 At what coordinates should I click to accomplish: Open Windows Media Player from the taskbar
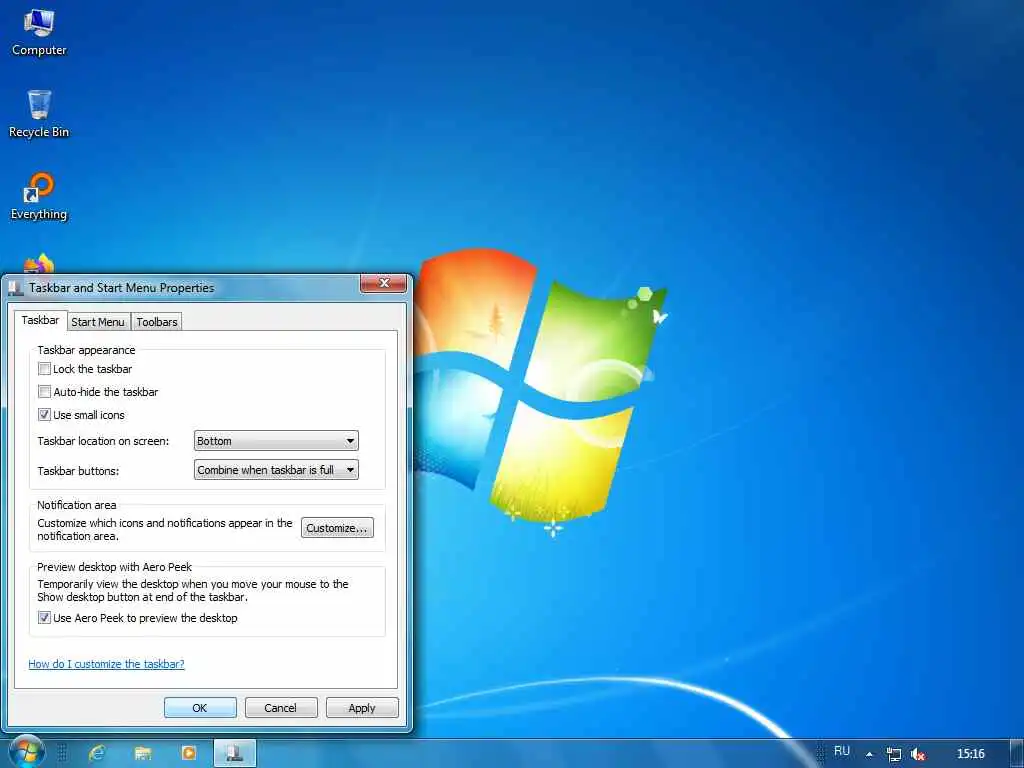tap(189, 754)
